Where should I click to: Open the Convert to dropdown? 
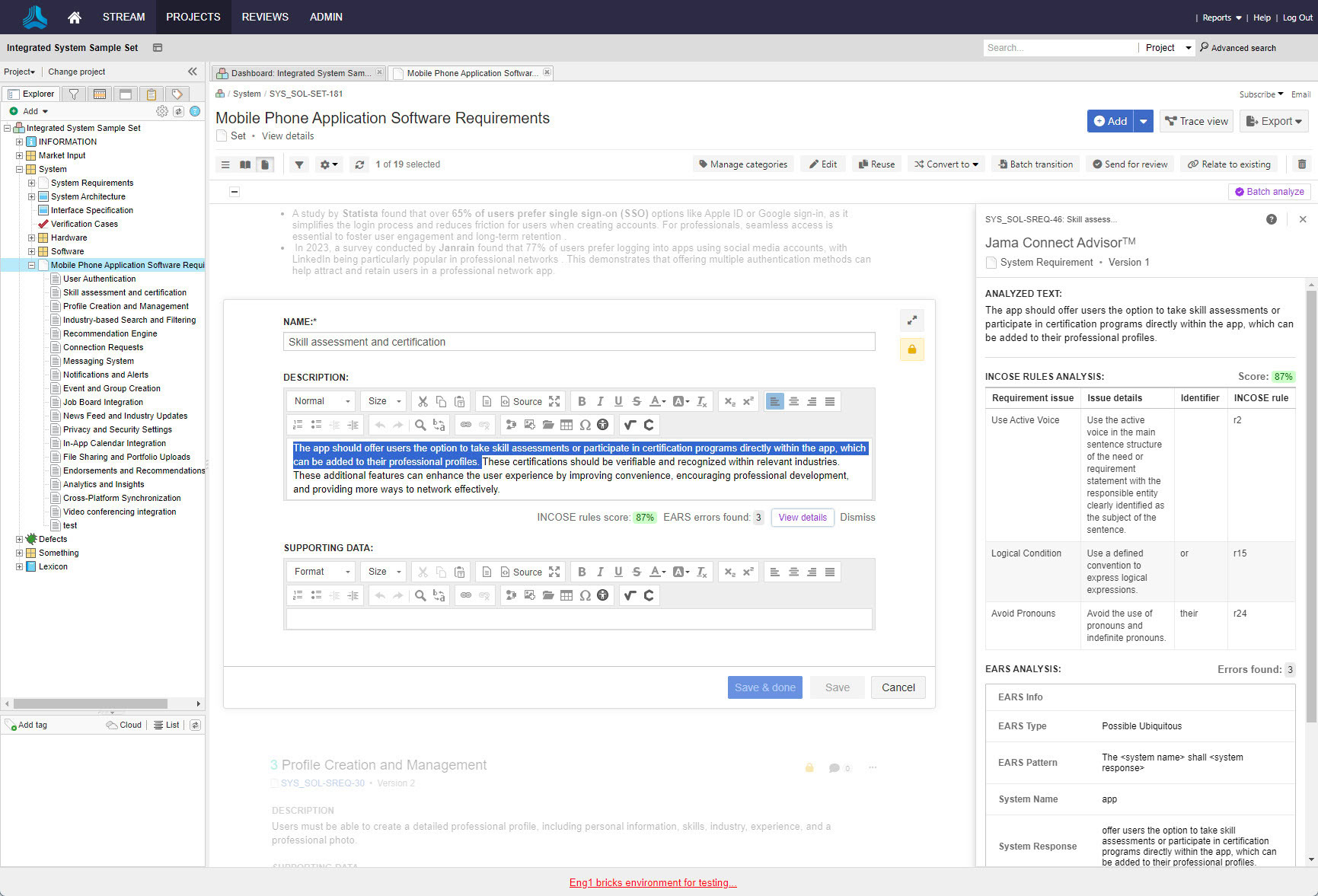[x=946, y=164]
